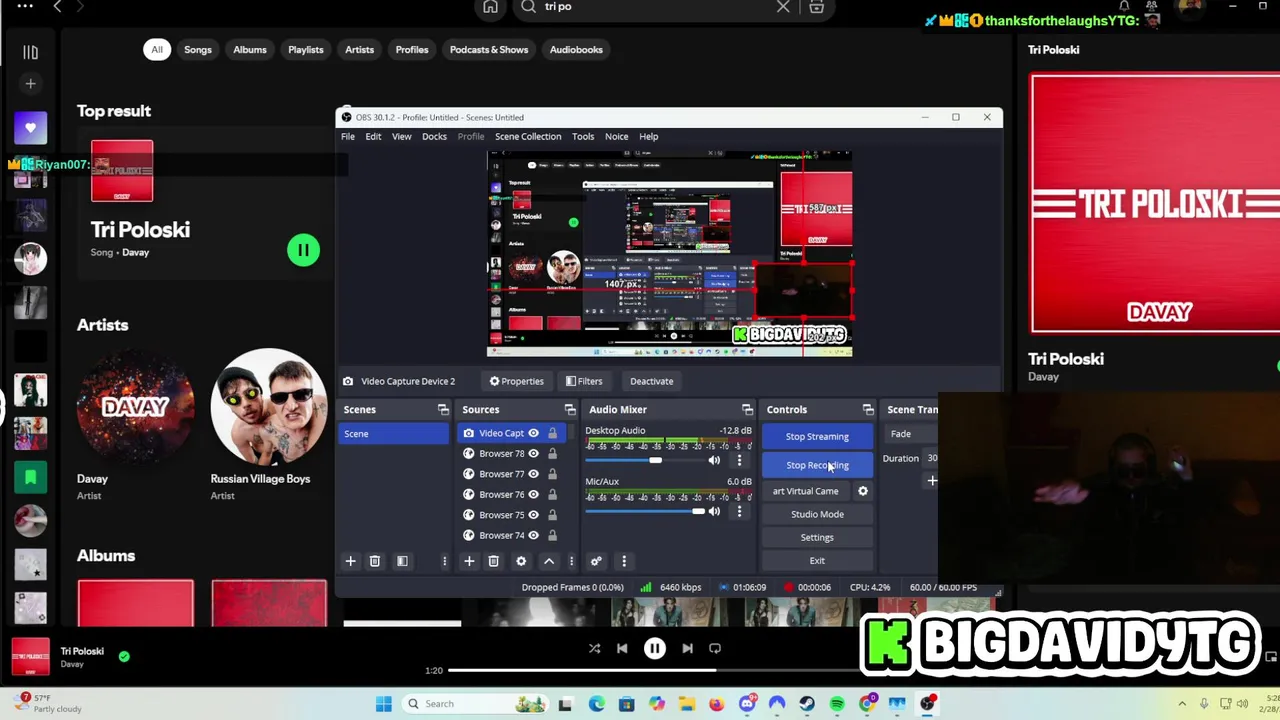This screenshot has width=1280, height=720.
Task: Open Windows Start menu
Action: pos(384,704)
